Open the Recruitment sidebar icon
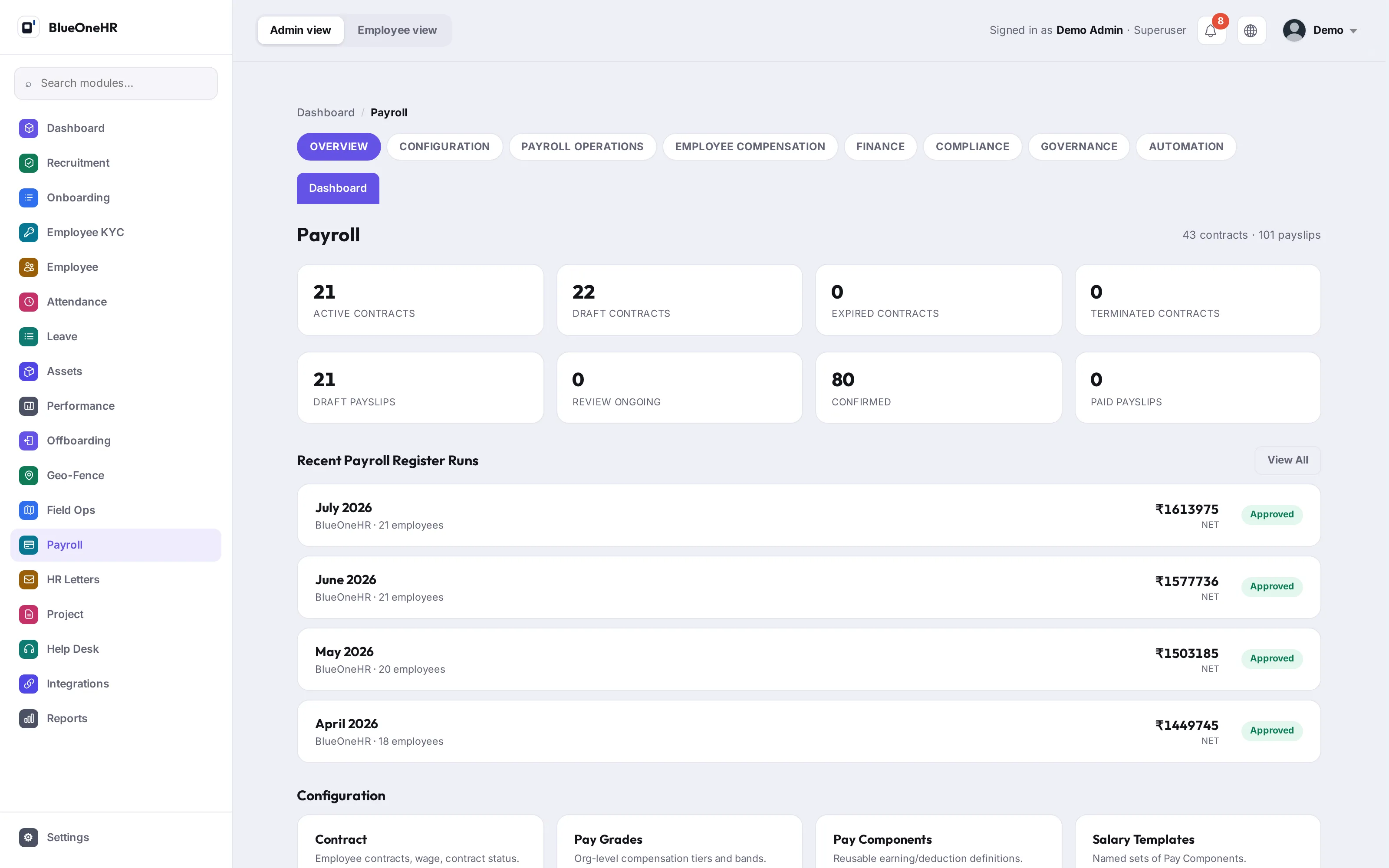 [29, 163]
